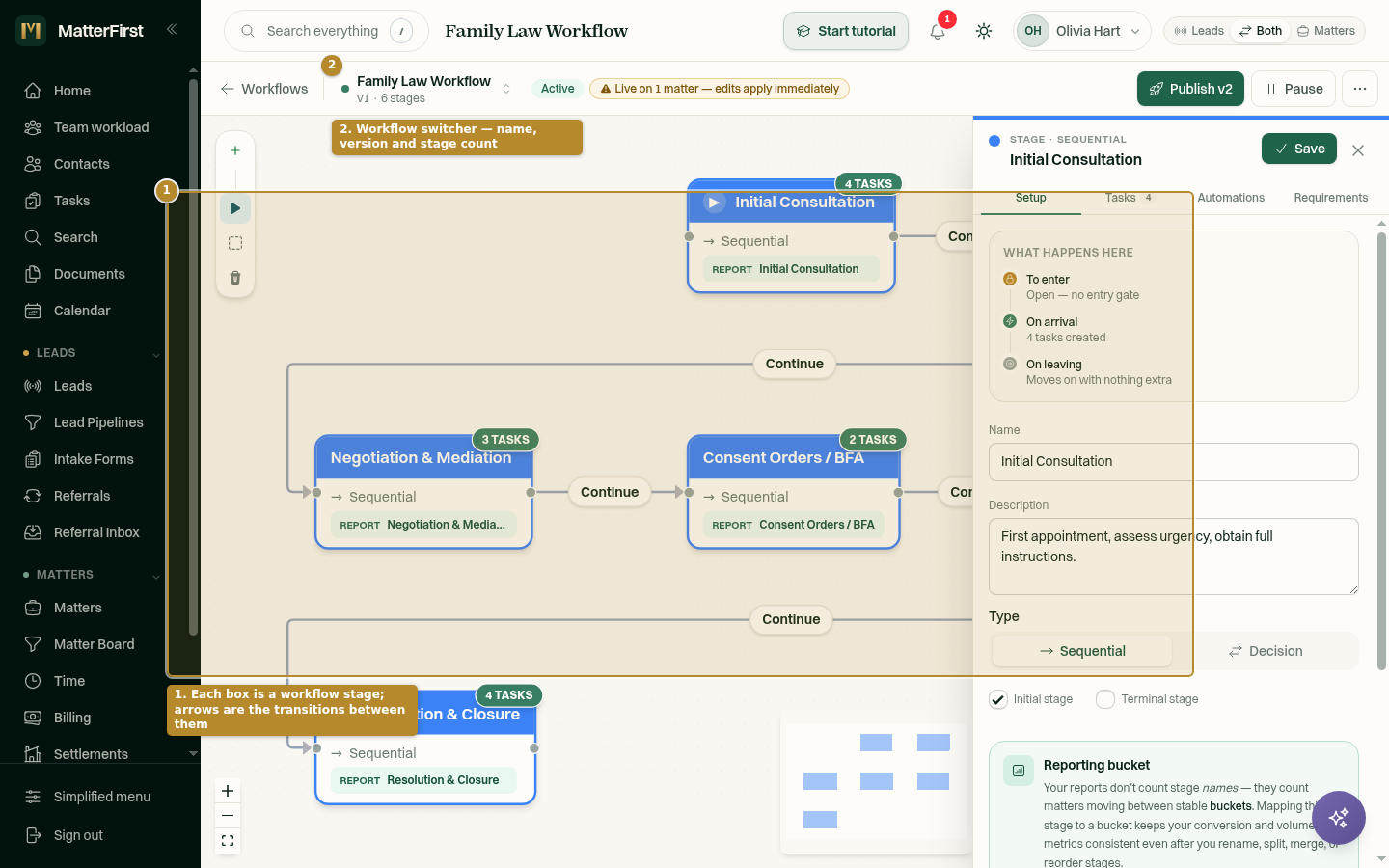Open the Tasks tab in stage panel
Image resolution: width=1389 pixels, height=868 pixels.
click(1129, 198)
